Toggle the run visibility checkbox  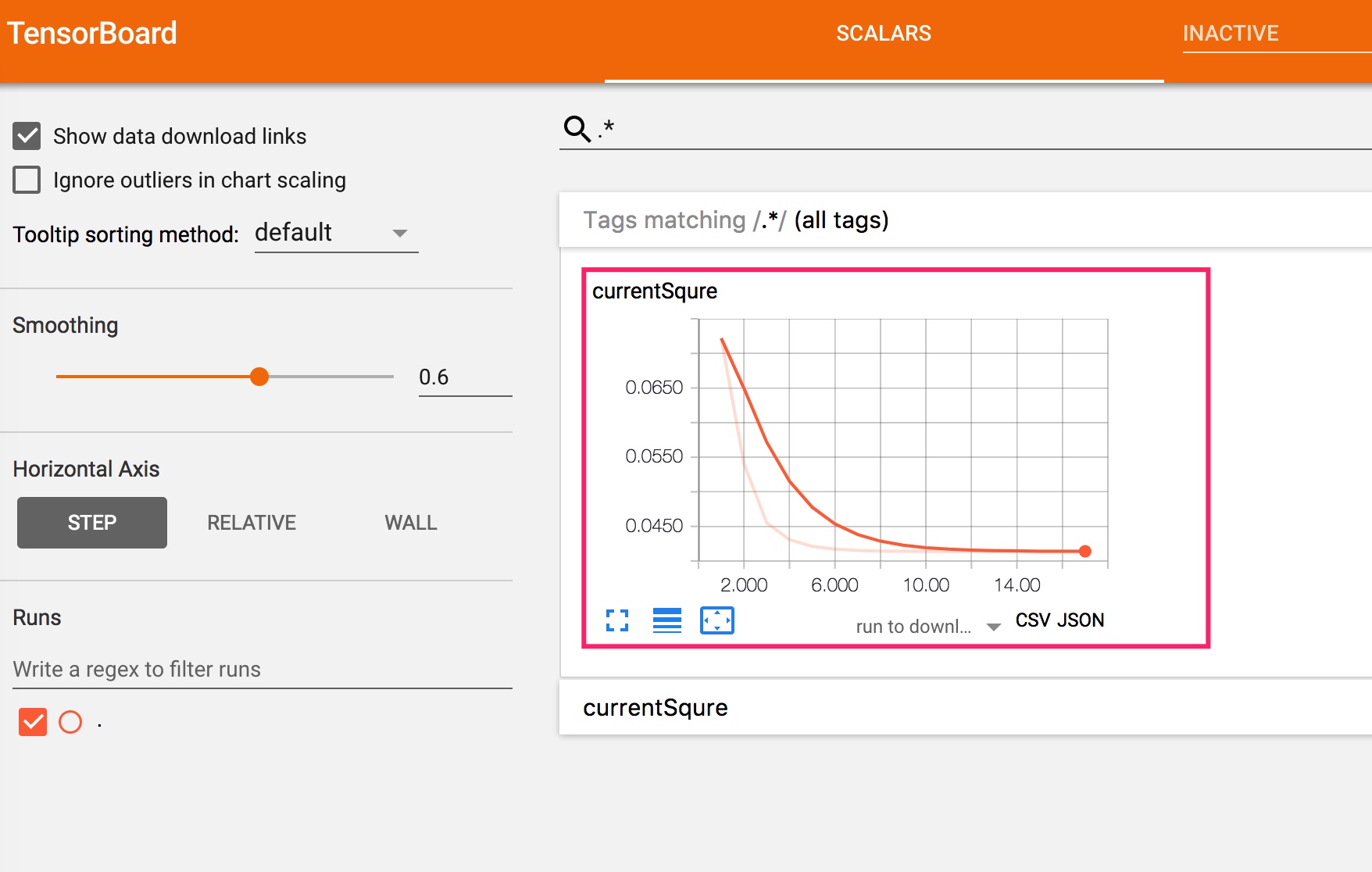[x=33, y=722]
